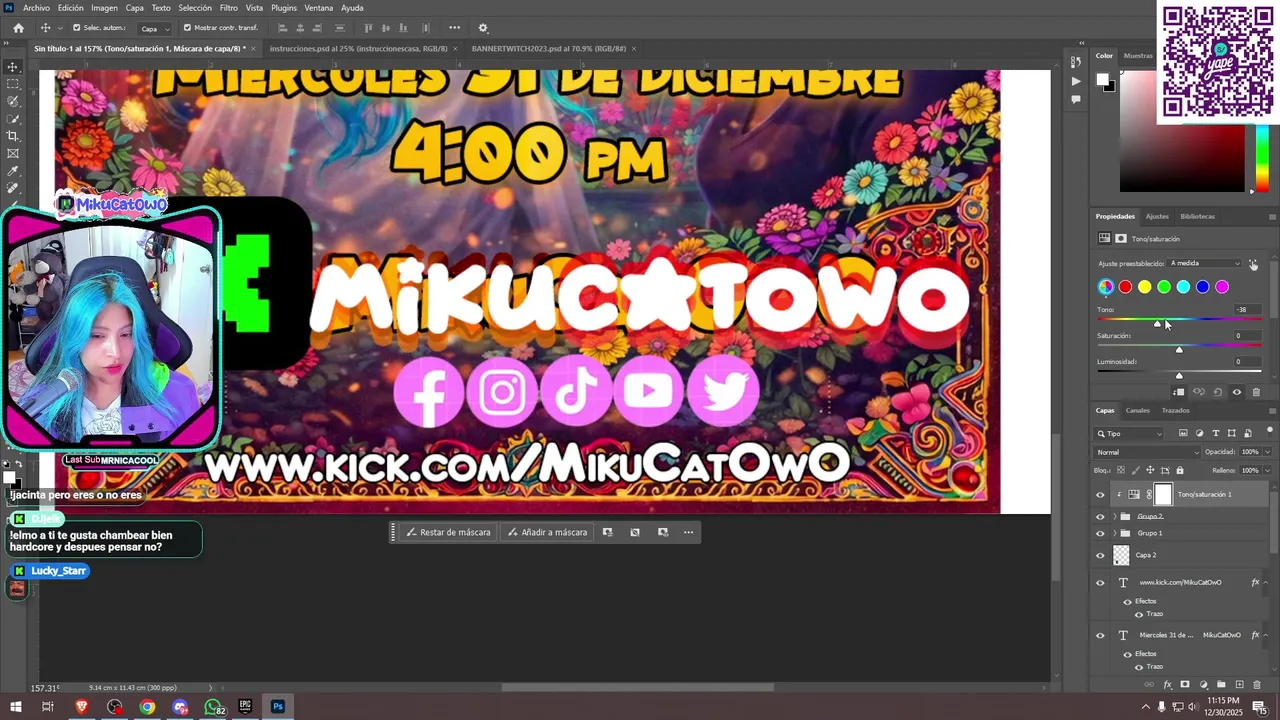Open the Ventana menu
This screenshot has width=1280, height=720.
point(318,8)
